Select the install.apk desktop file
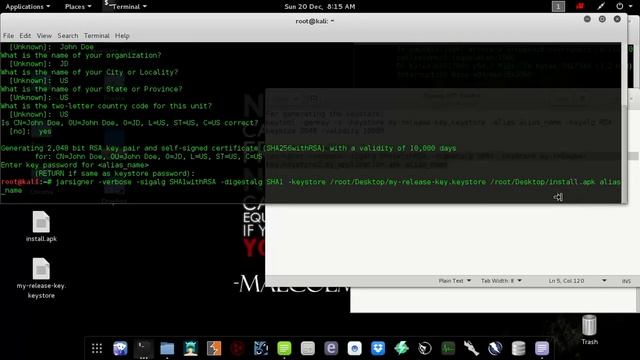 [41, 227]
